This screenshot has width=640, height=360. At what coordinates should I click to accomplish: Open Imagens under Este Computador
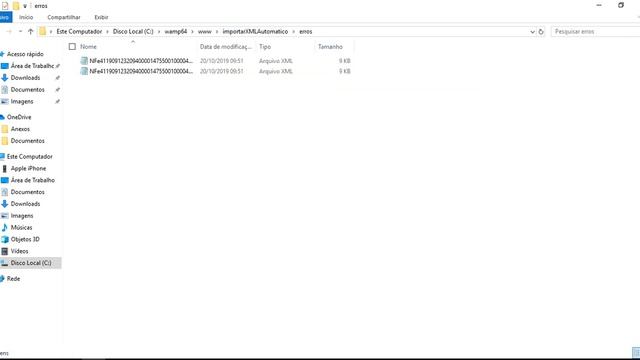coord(22,216)
